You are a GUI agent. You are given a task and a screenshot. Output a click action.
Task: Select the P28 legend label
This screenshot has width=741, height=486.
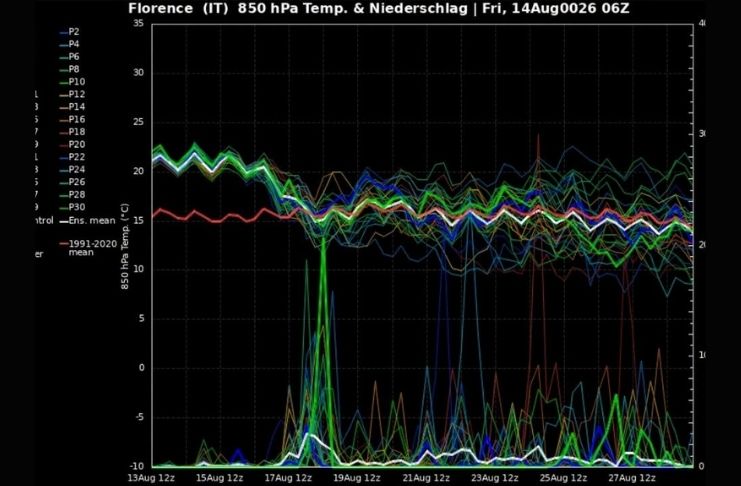[x=77, y=194]
